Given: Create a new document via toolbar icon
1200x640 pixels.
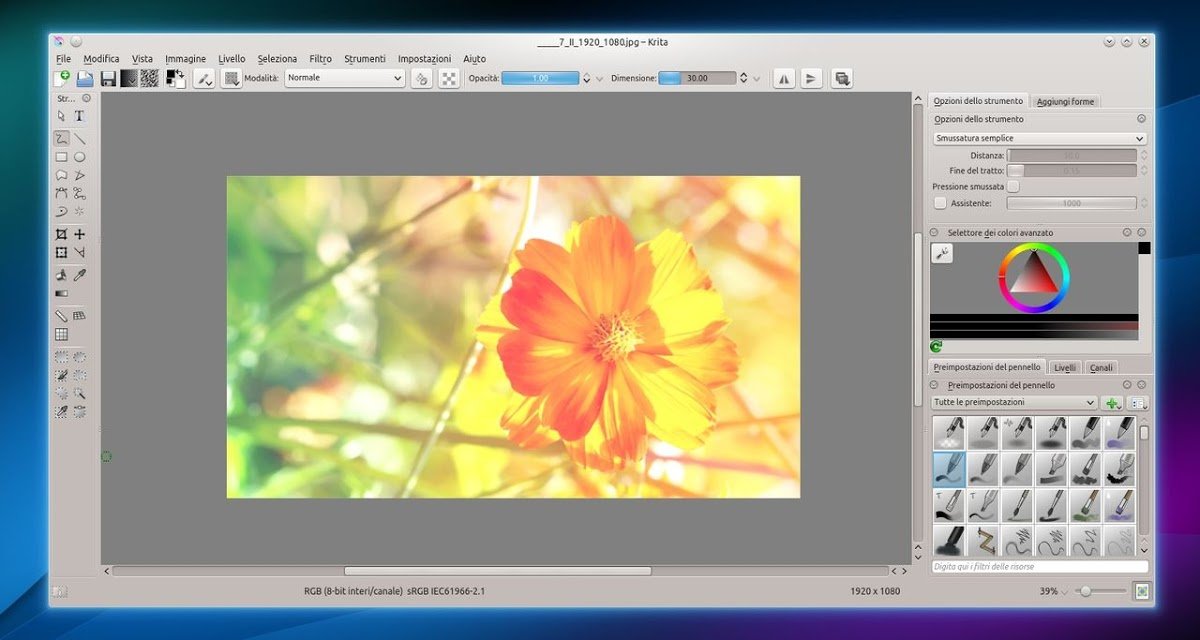Looking at the screenshot, I should pos(62,78).
